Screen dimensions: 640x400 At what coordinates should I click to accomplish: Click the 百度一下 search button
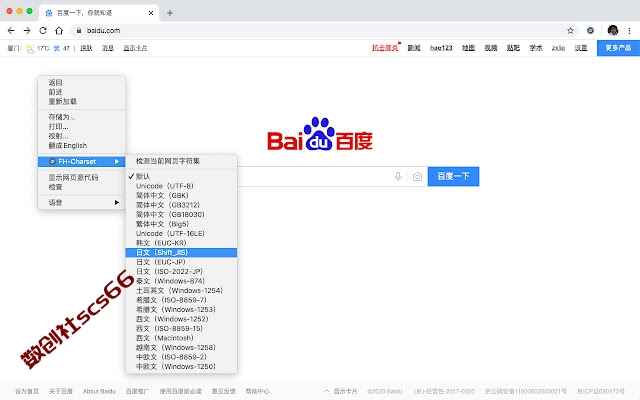click(453, 176)
